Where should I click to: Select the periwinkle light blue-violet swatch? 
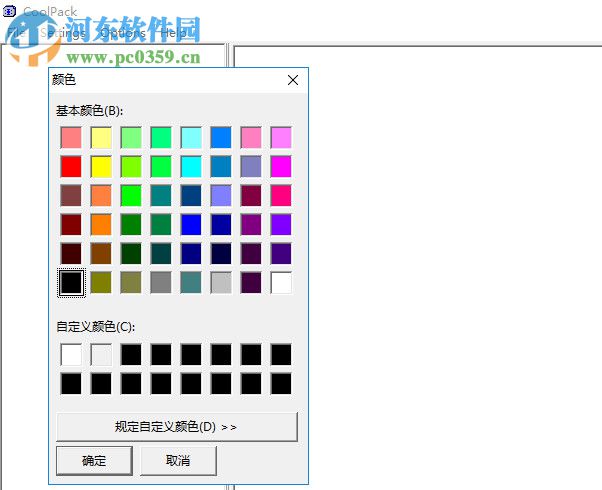click(x=221, y=195)
